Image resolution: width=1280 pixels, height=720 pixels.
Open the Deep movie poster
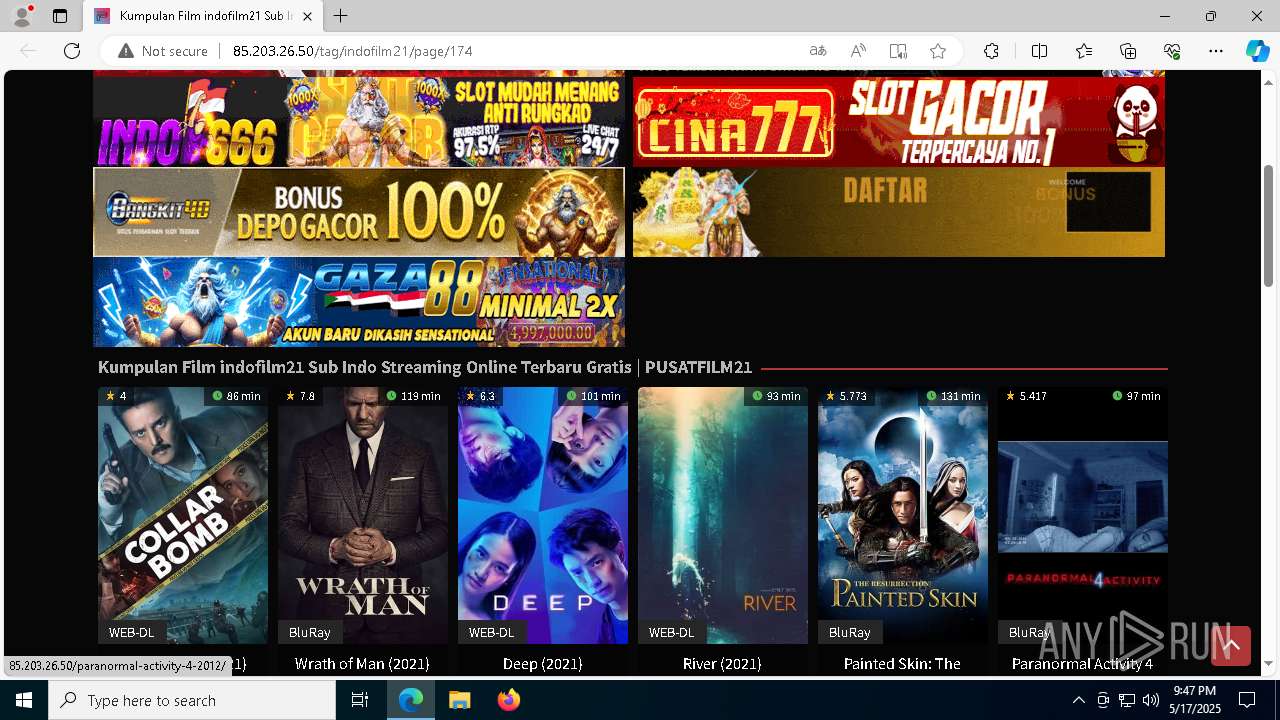point(543,515)
